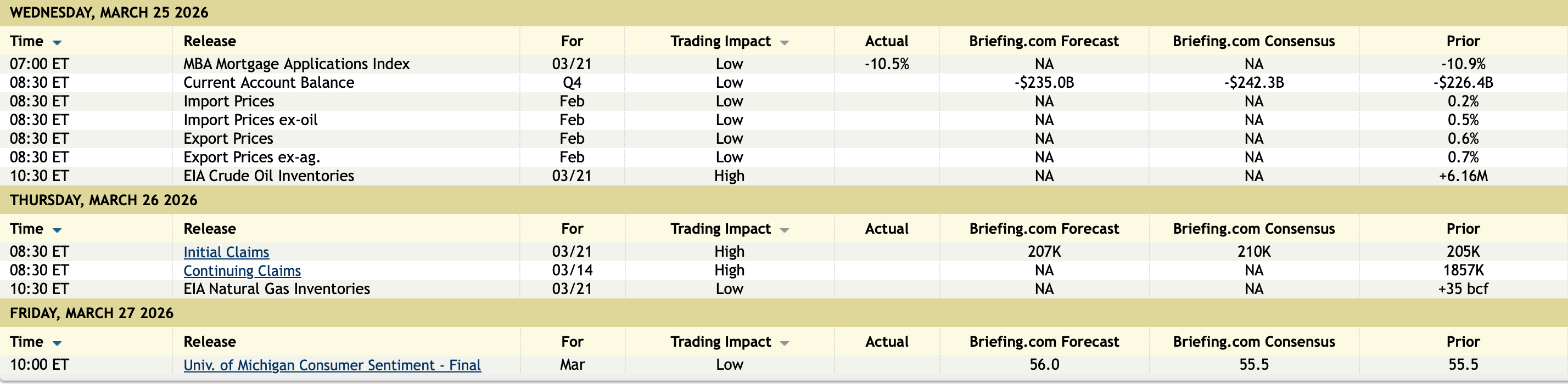1568x384 pixels.
Task: Click Trading Impact sort arrow in Thursday's table
Action: point(784,230)
